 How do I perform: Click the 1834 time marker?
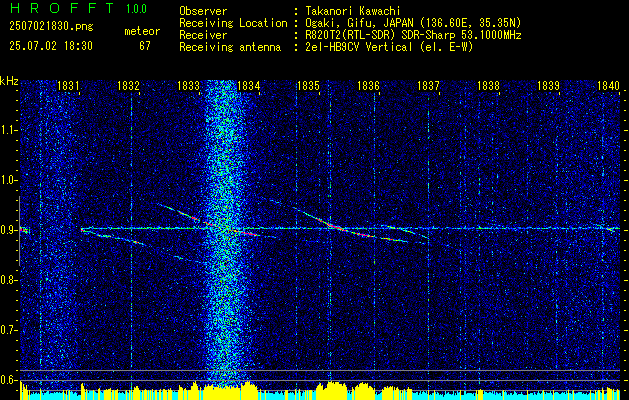pos(248,85)
